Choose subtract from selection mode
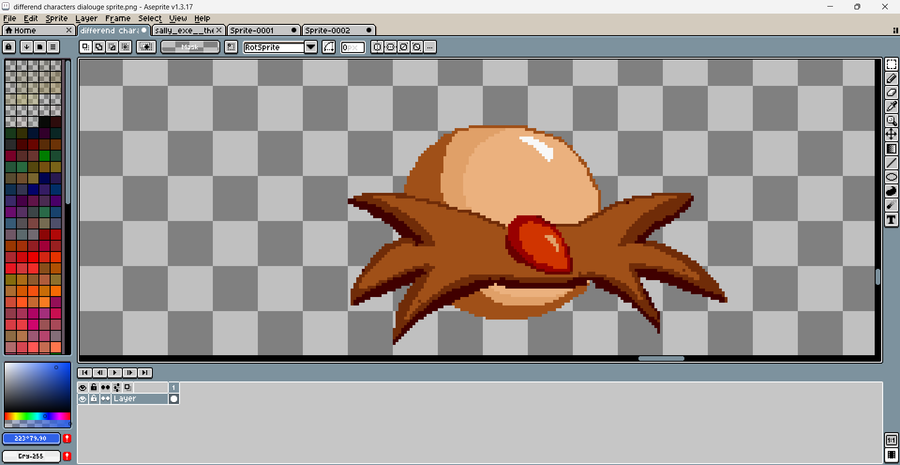900x465 pixels. [112, 47]
